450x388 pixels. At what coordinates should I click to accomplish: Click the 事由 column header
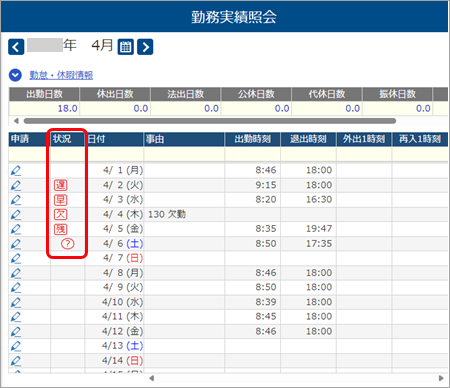(184, 139)
